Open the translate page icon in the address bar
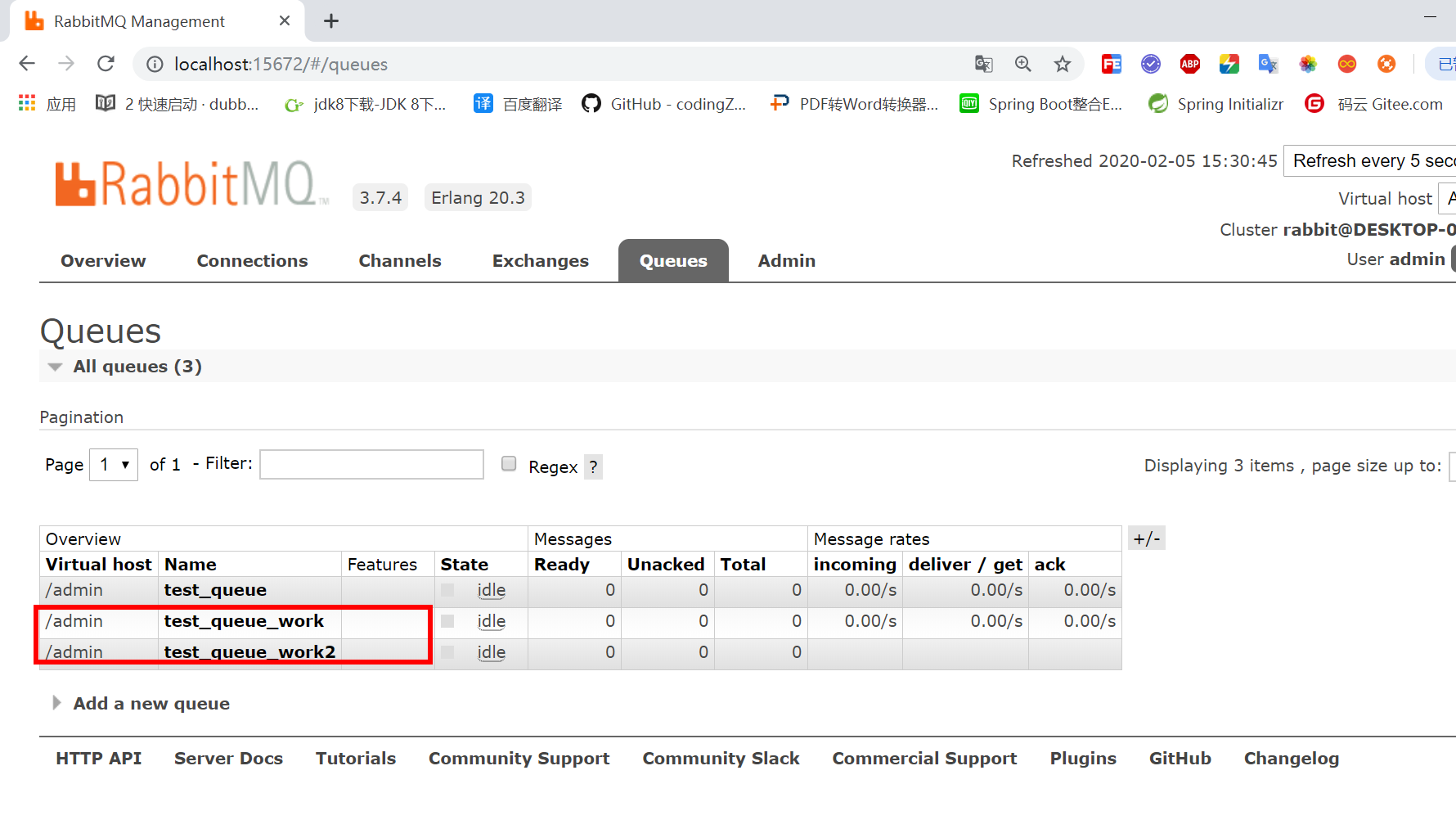The height and width of the screenshot is (820, 1456). tap(983, 64)
